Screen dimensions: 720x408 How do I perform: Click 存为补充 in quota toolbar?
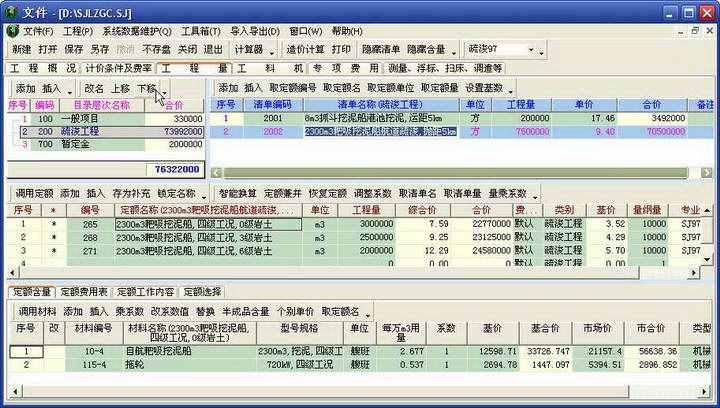pos(131,194)
